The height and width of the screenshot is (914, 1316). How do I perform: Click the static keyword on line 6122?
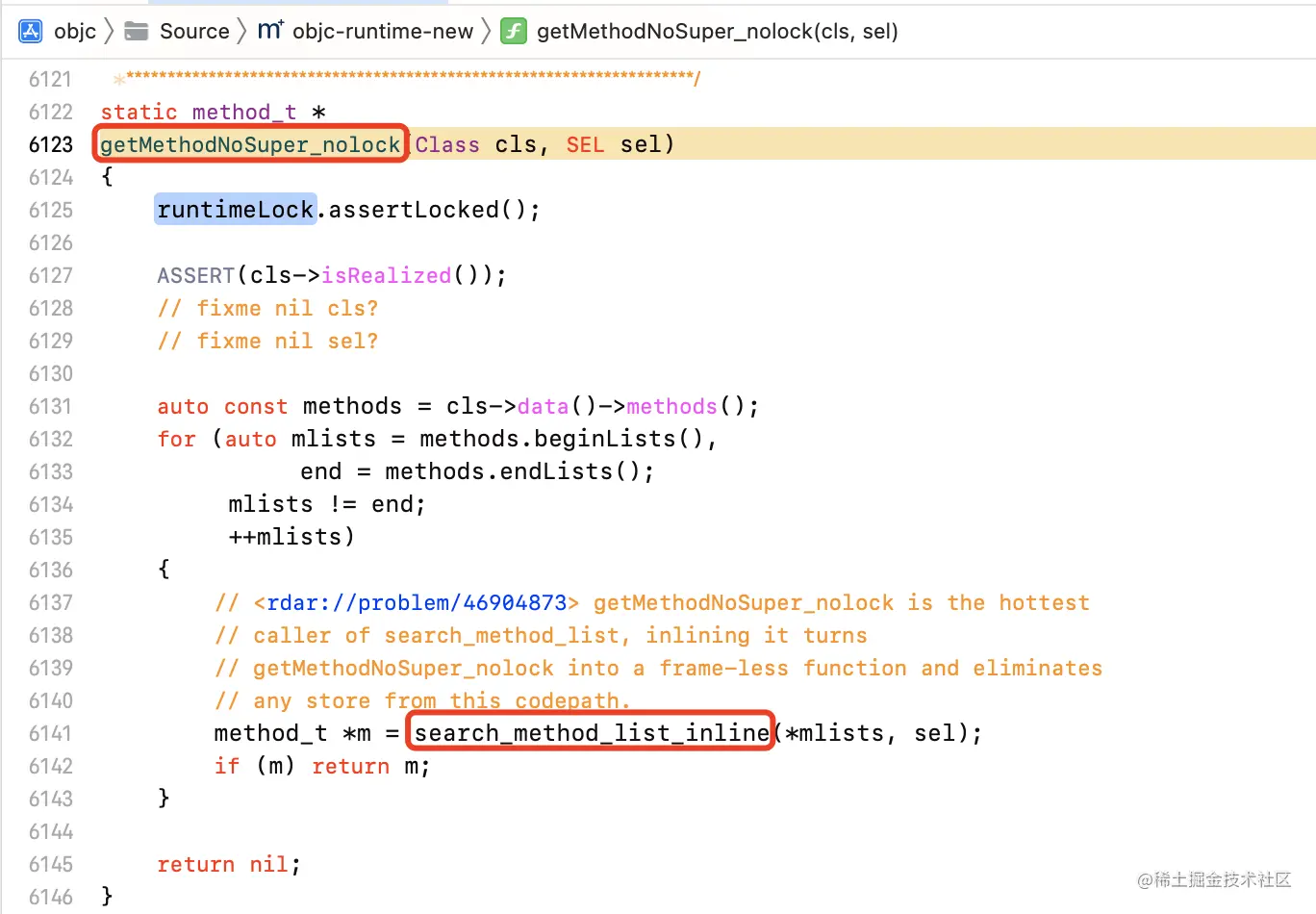pos(139,113)
